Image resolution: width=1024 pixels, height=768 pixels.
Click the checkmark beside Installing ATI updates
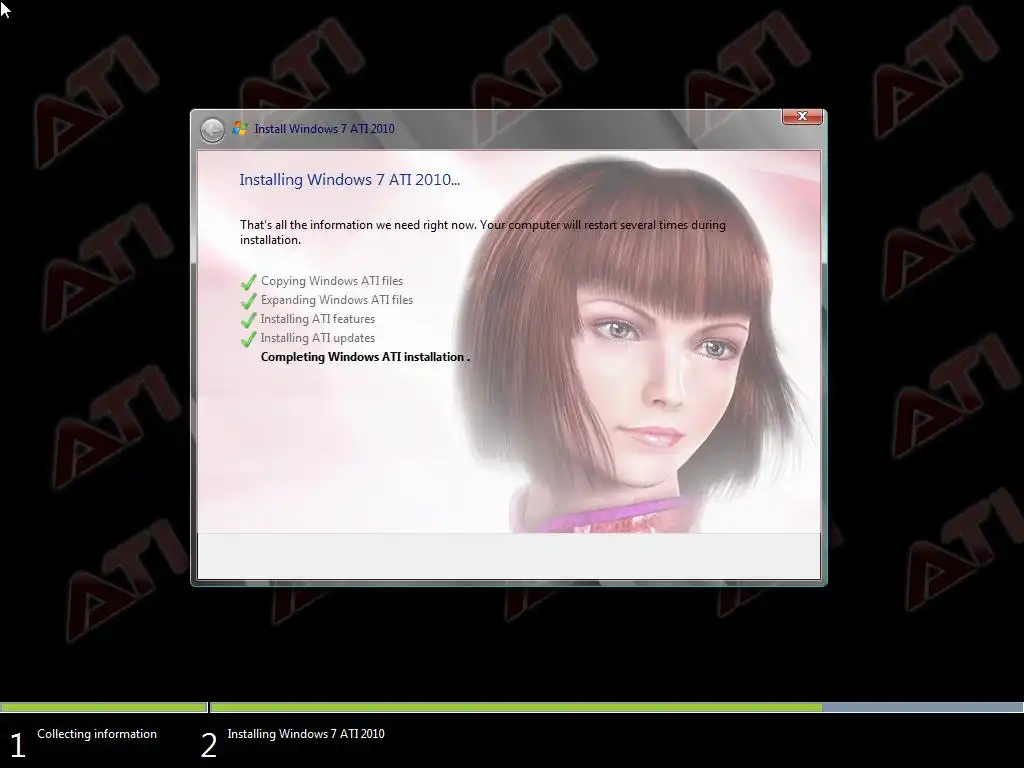coord(248,338)
